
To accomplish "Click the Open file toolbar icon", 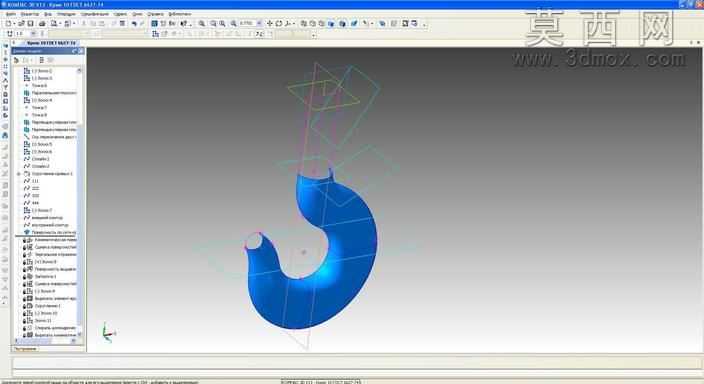I will coord(22,23).
